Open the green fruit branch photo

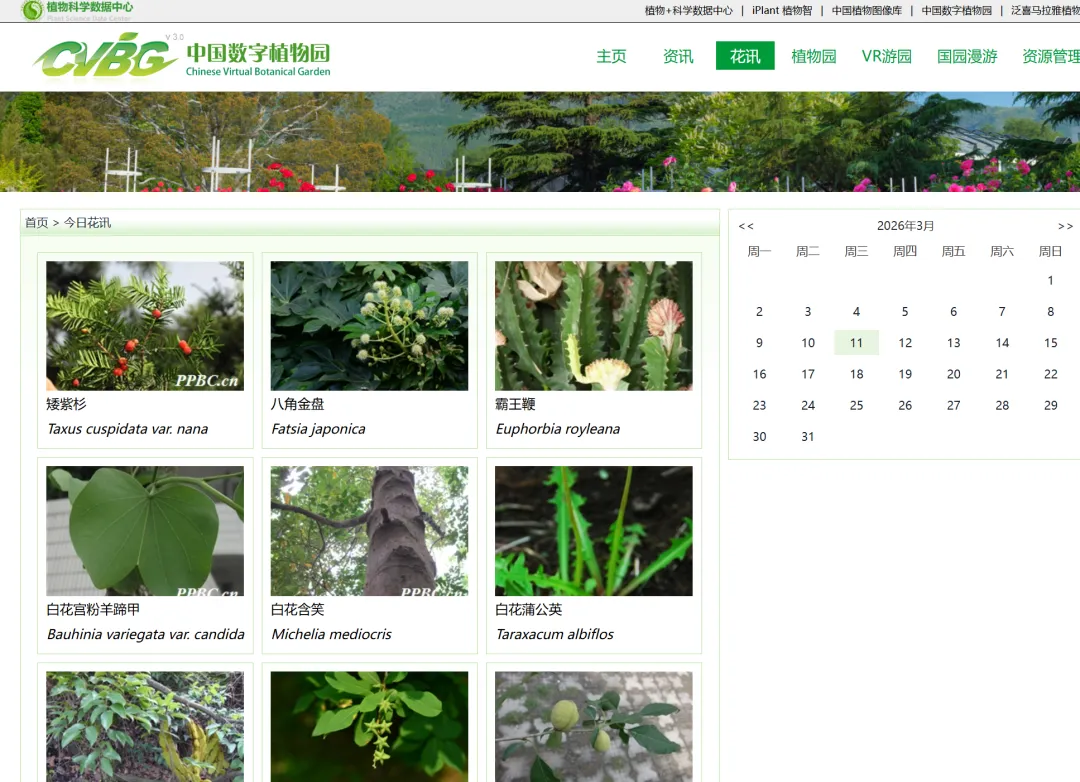tap(594, 727)
